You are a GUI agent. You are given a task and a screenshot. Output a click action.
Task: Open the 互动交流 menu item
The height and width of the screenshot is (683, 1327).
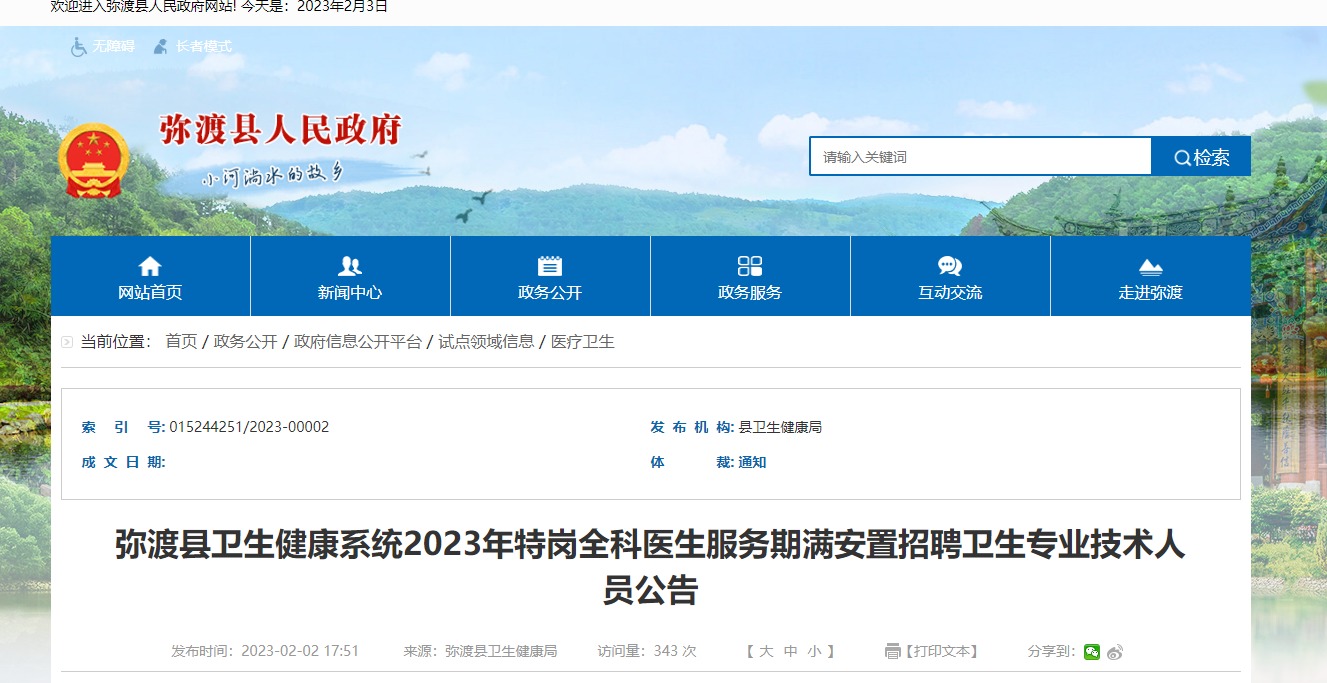[950, 293]
